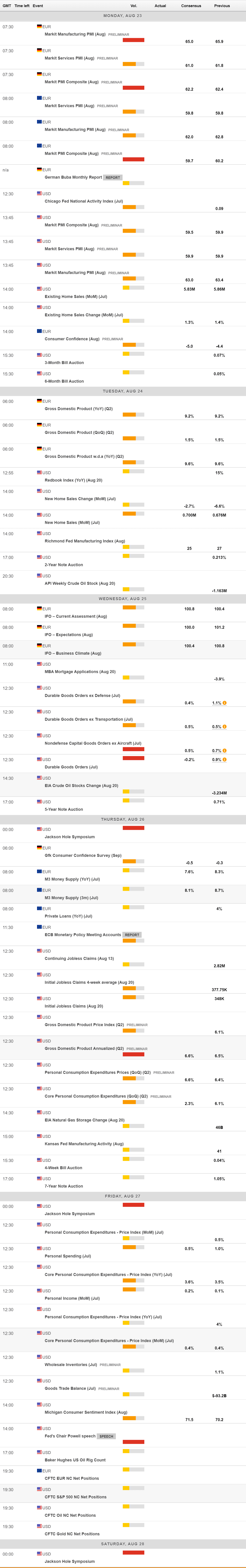Click the Time left column header

click(x=22, y=5)
